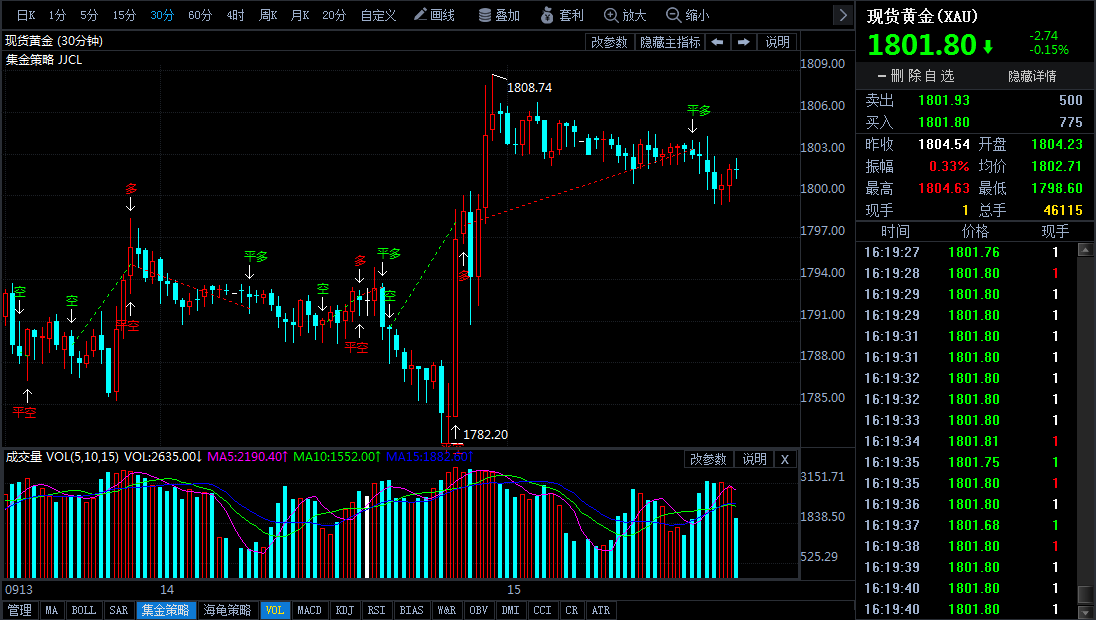Select the RSI indicator tab
The image size is (1096, 620).
pyautogui.click(x=377, y=610)
